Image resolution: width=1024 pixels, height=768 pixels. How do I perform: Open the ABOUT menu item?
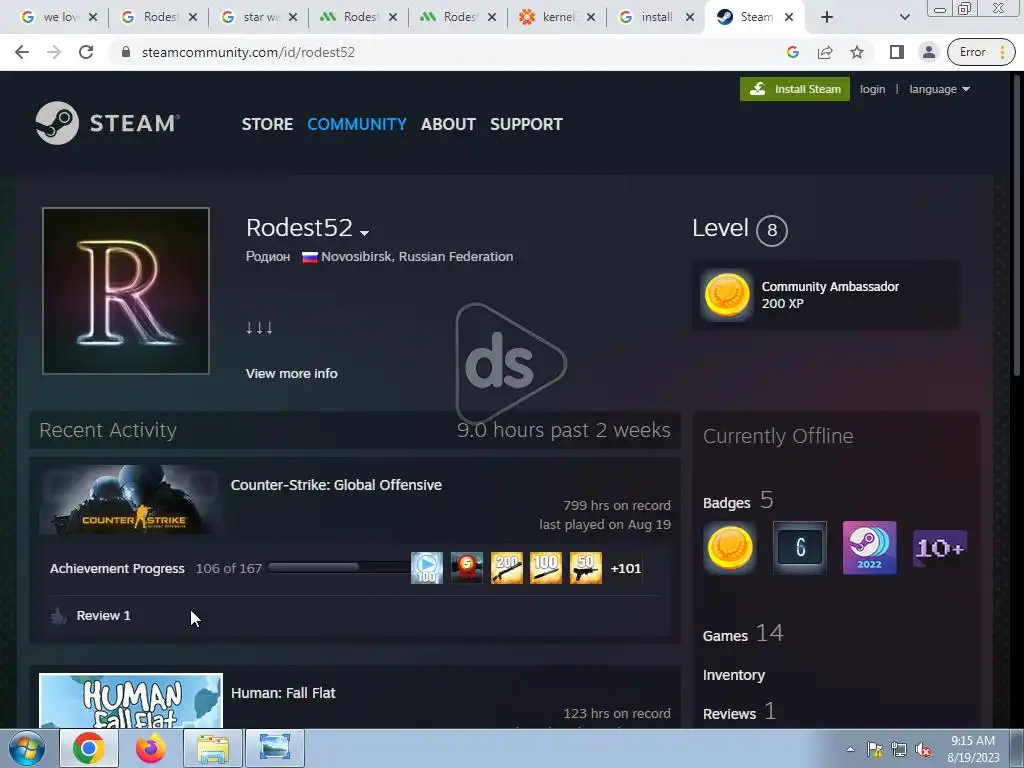click(448, 124)
